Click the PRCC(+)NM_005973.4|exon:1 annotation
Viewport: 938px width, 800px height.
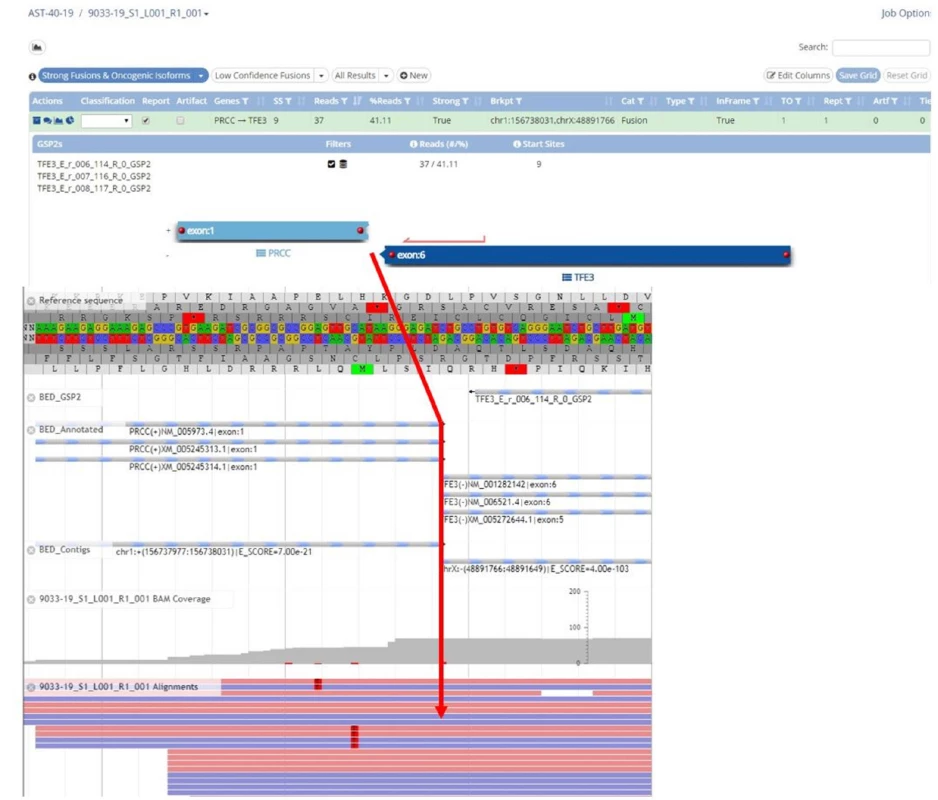[187, 431]
